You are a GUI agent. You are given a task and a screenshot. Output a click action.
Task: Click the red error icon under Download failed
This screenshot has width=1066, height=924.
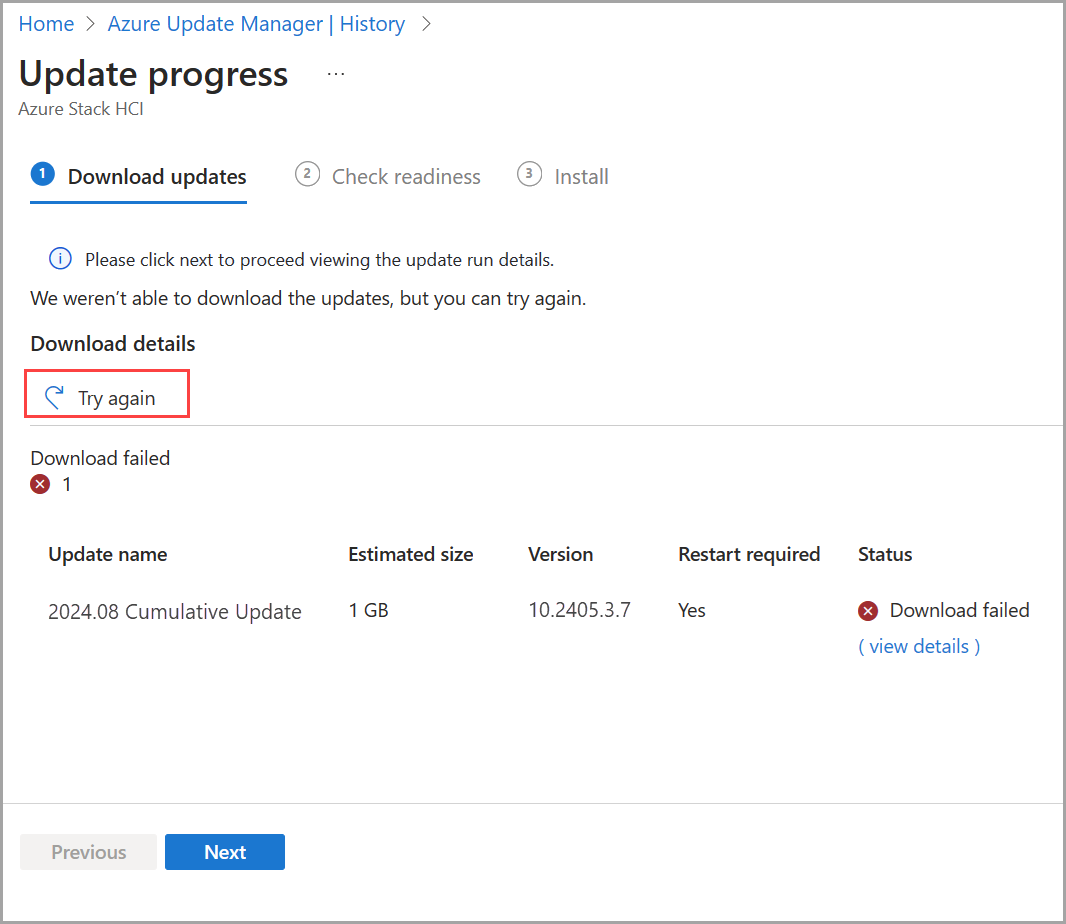[x=40, y=485]
